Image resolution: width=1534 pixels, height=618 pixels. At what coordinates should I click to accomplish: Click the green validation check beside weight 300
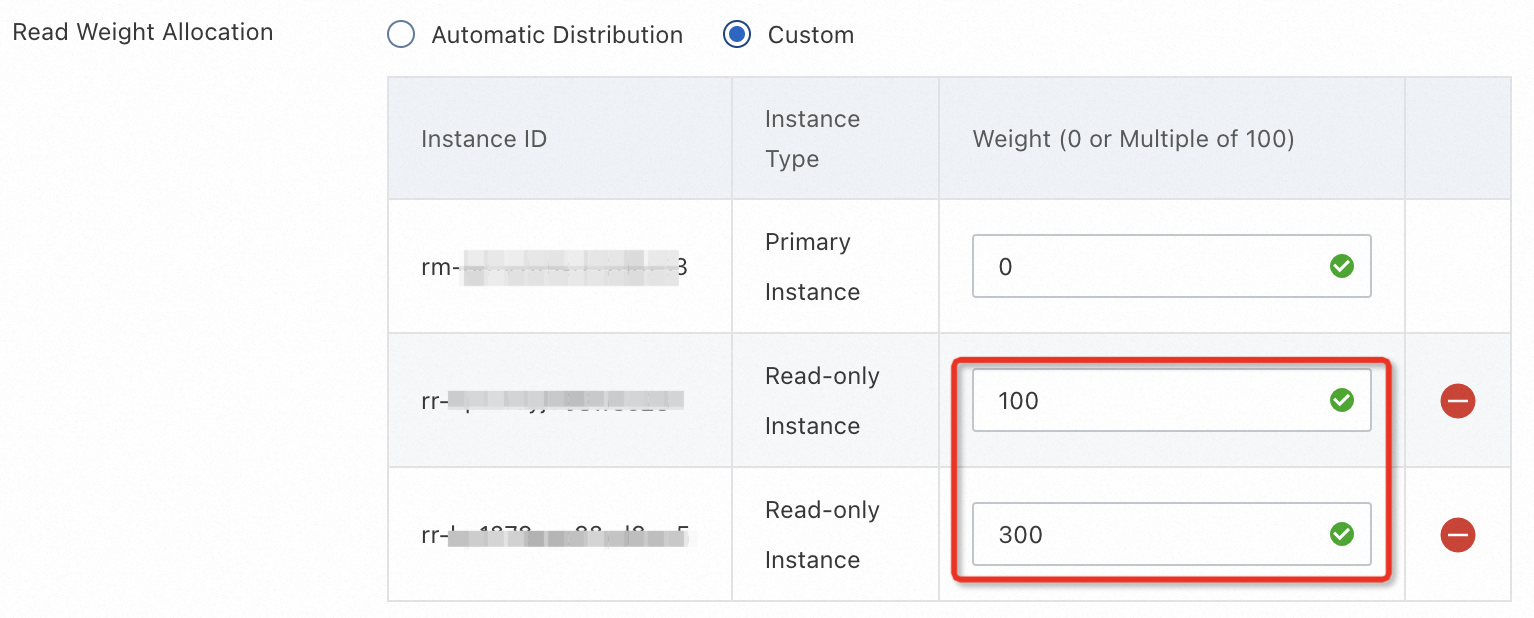[x=1341, y=535]
